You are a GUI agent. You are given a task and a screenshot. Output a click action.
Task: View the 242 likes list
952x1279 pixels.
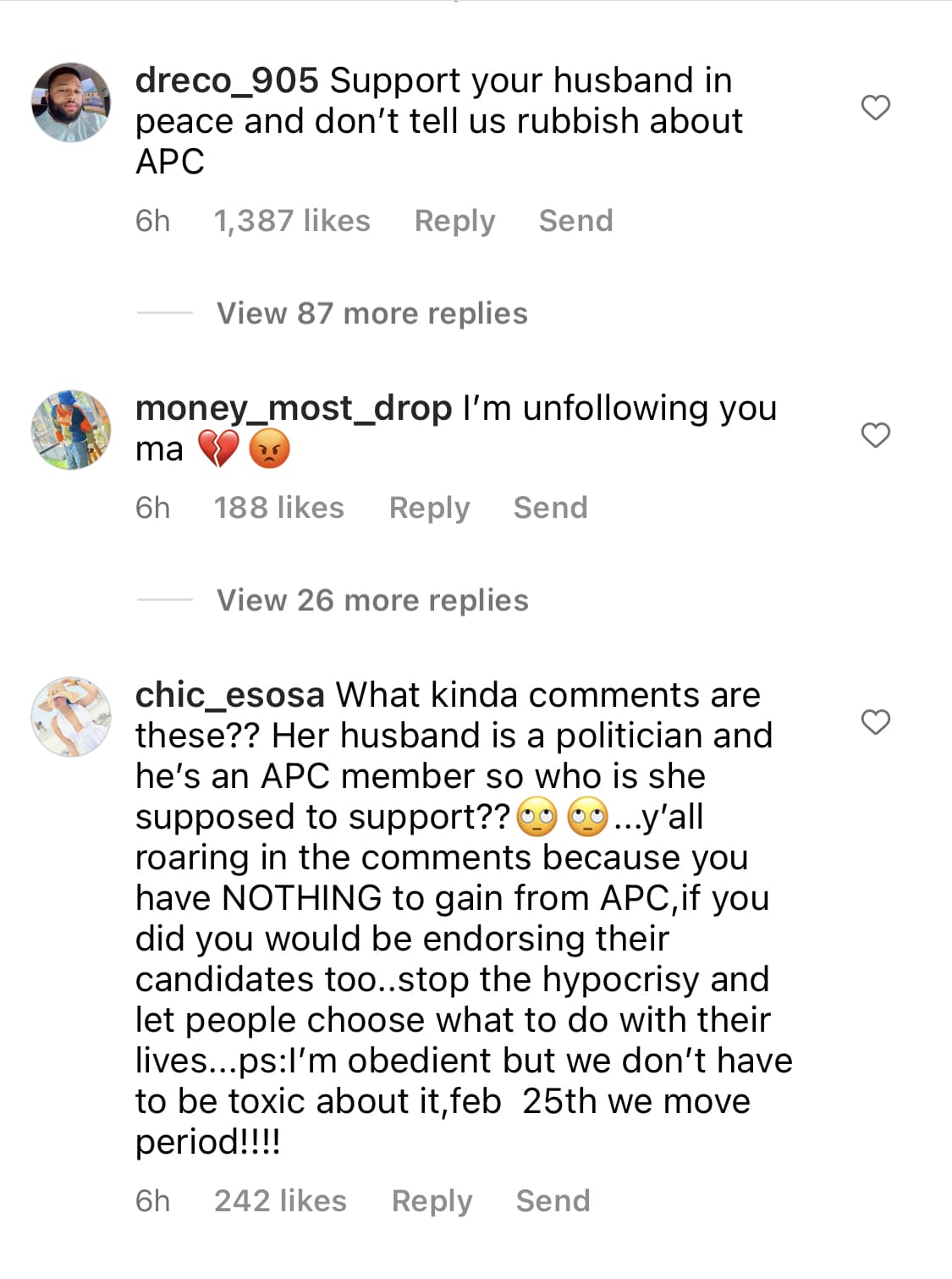[280, 1201]
